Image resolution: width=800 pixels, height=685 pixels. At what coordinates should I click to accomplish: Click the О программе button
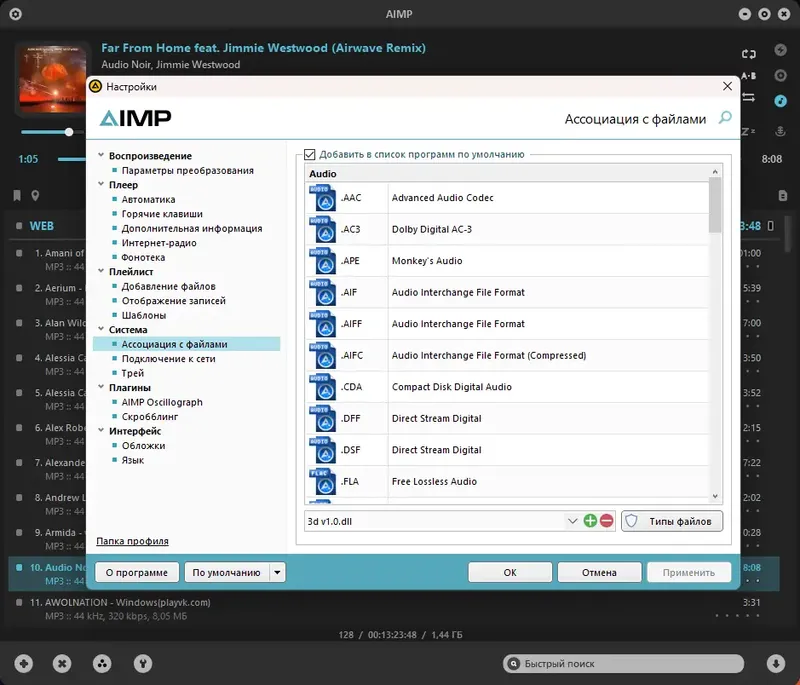click(x=137, y=572)
